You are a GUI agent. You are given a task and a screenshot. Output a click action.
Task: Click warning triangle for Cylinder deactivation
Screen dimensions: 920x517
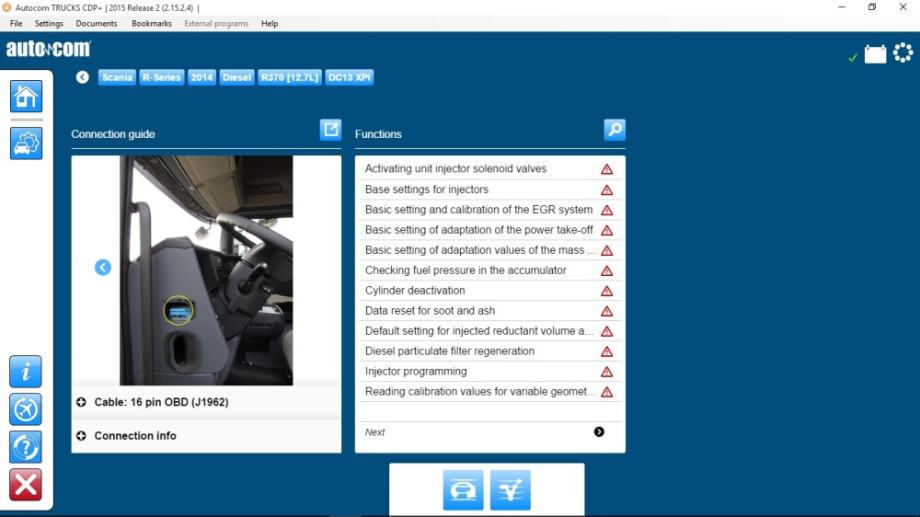tap(607, 291)
